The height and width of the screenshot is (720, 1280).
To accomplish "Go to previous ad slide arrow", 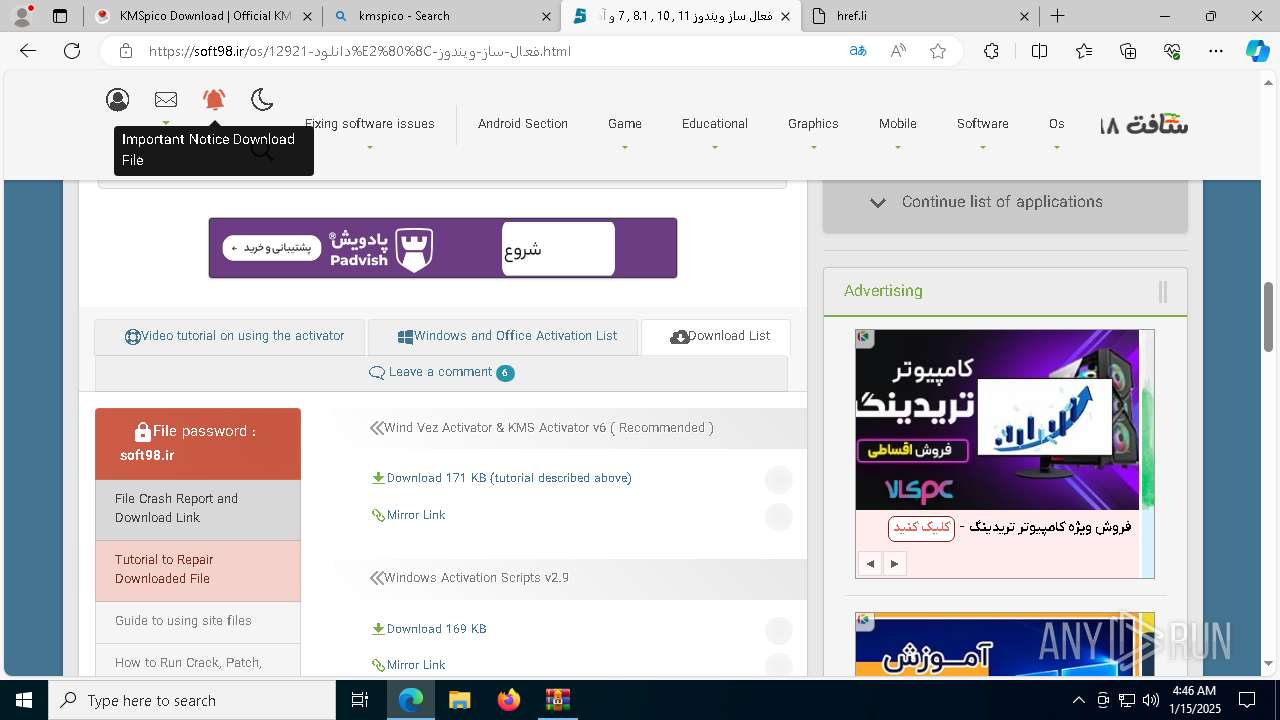I will (x=870, y=564).
